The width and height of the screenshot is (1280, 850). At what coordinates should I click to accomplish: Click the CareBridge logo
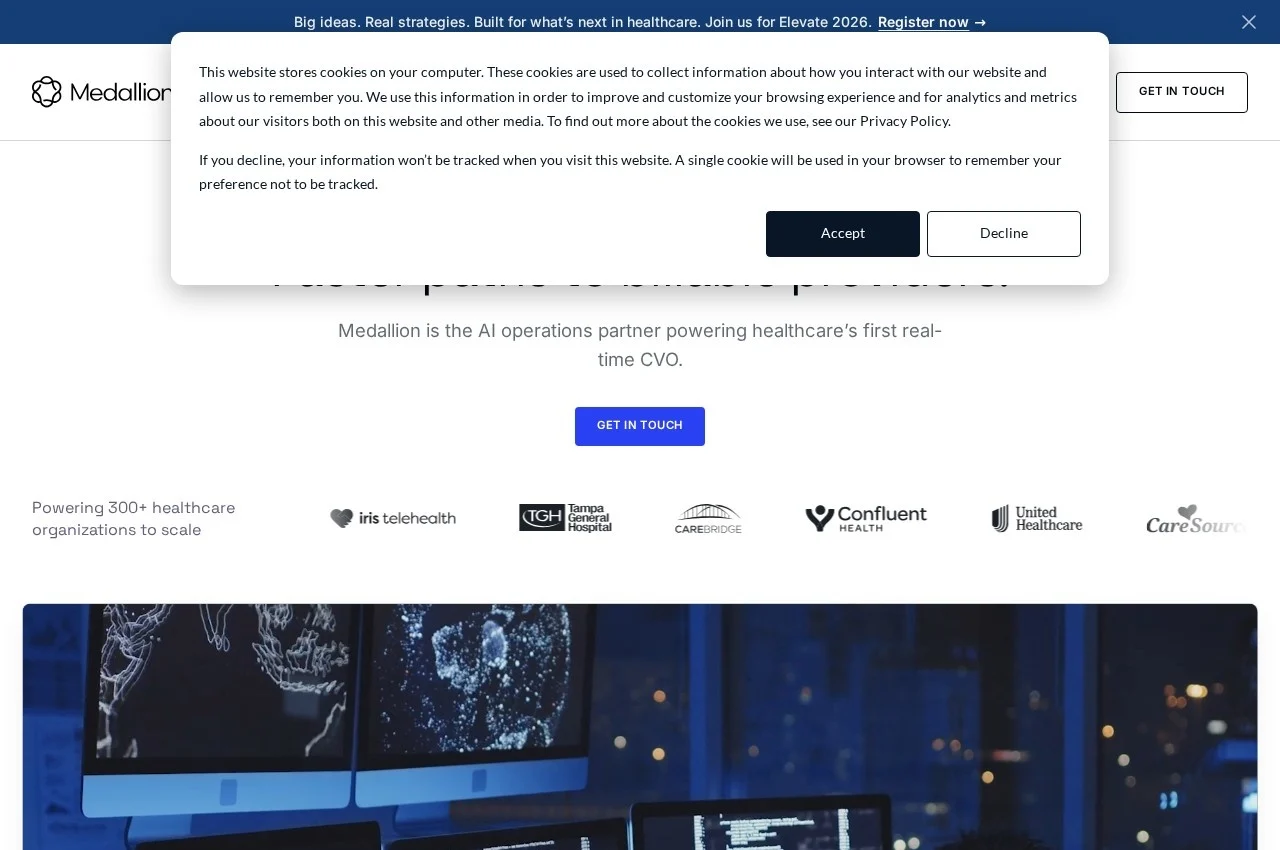708,518
